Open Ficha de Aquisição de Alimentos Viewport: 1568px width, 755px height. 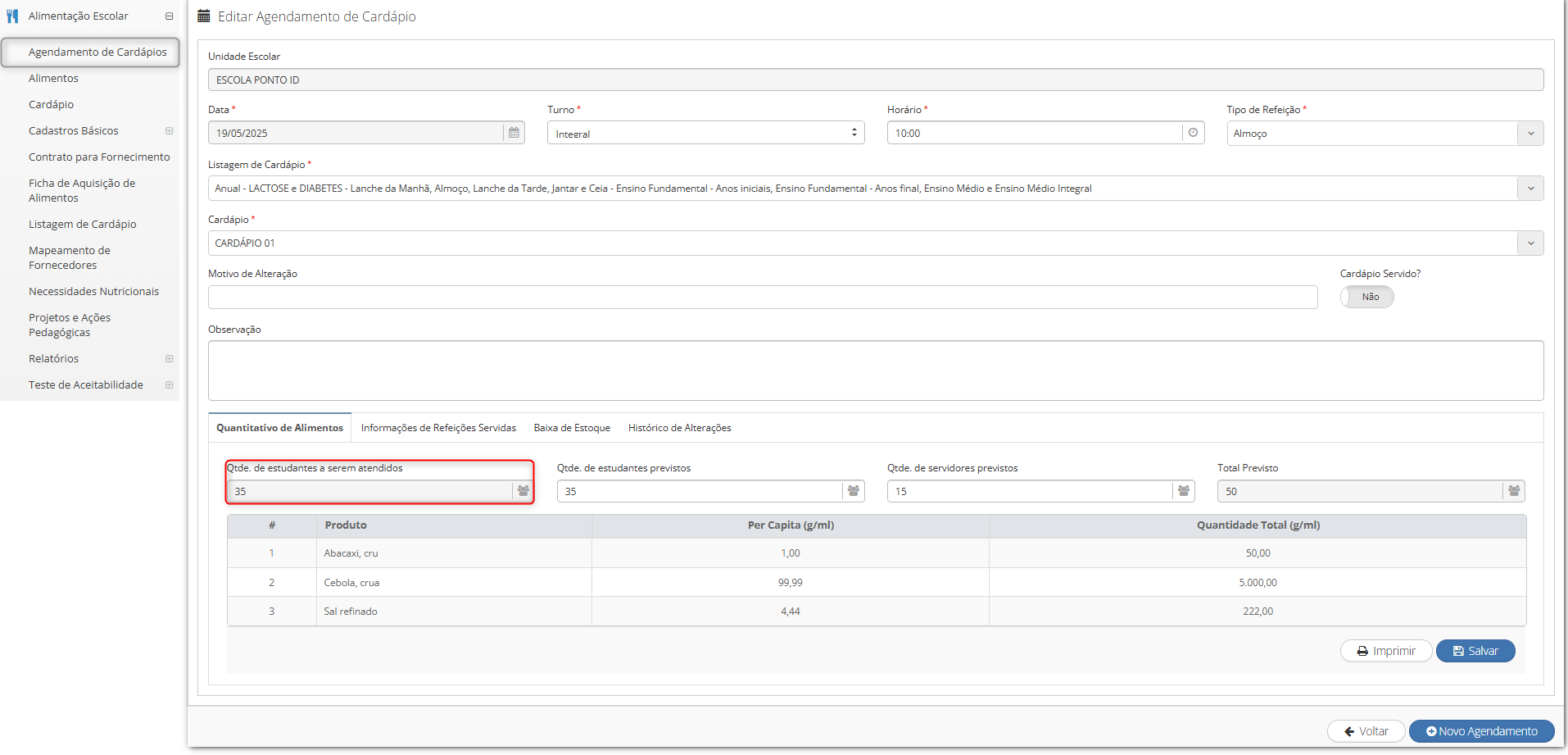coord(82,190)
